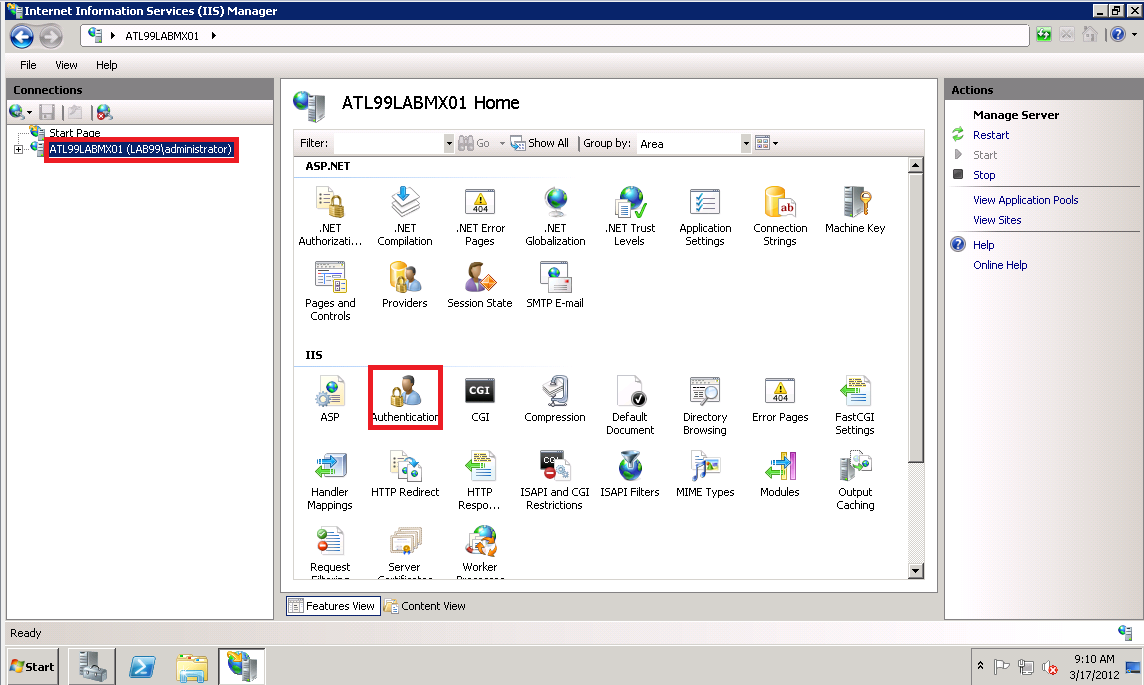Open Output Caching feature
The image size is (1144, 685).
[855, 480]
